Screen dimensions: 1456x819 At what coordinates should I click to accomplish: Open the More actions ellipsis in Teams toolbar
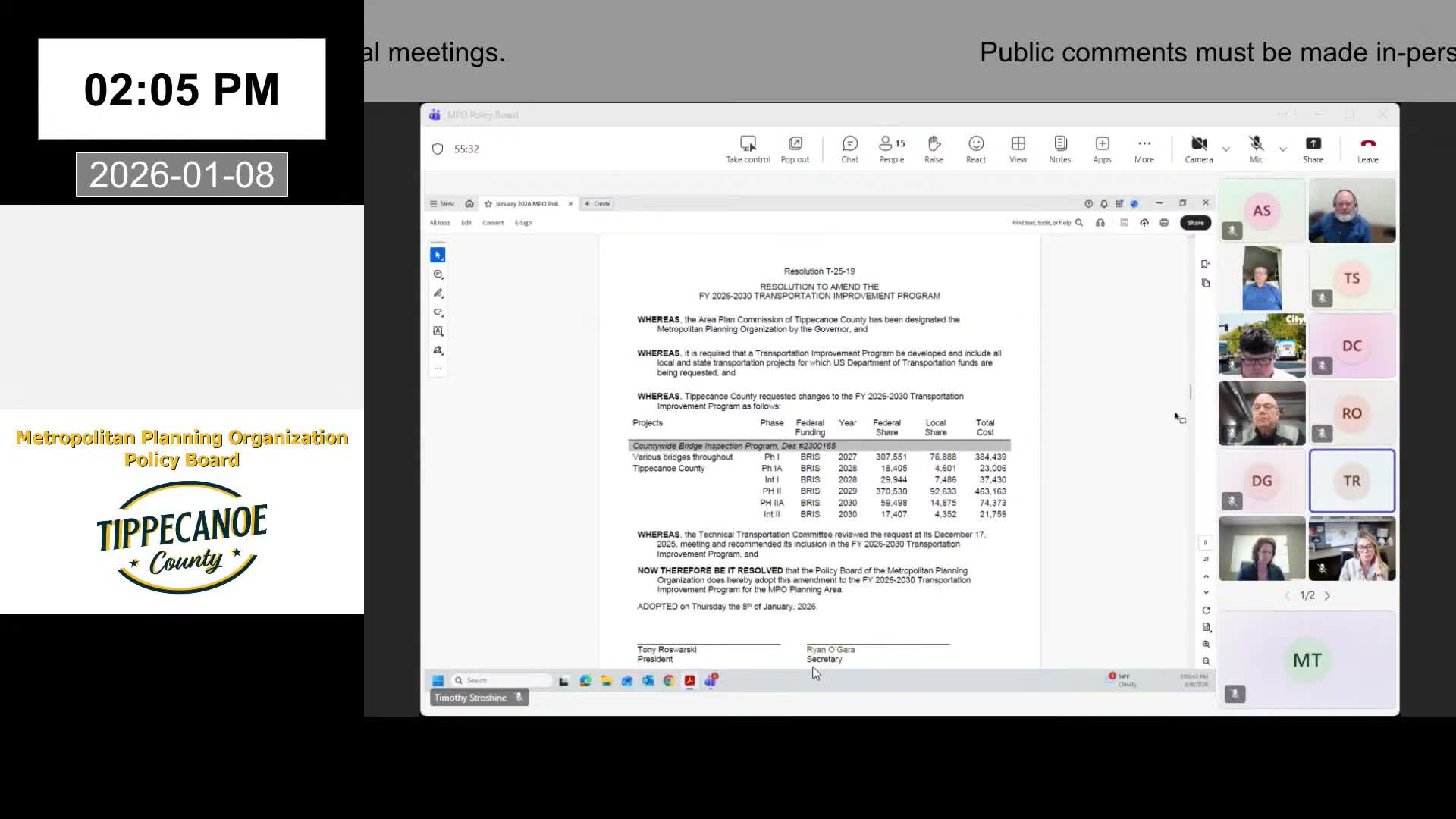point(1144,149)
